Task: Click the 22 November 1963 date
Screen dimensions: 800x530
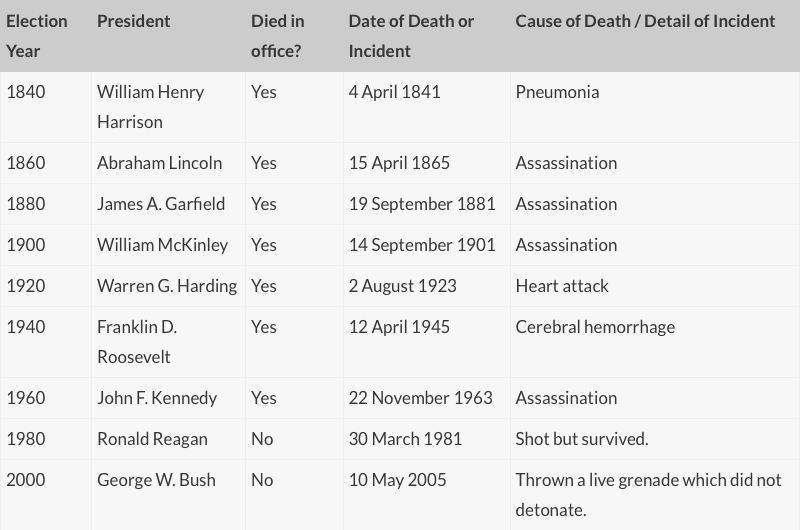Action: (420, 398)
